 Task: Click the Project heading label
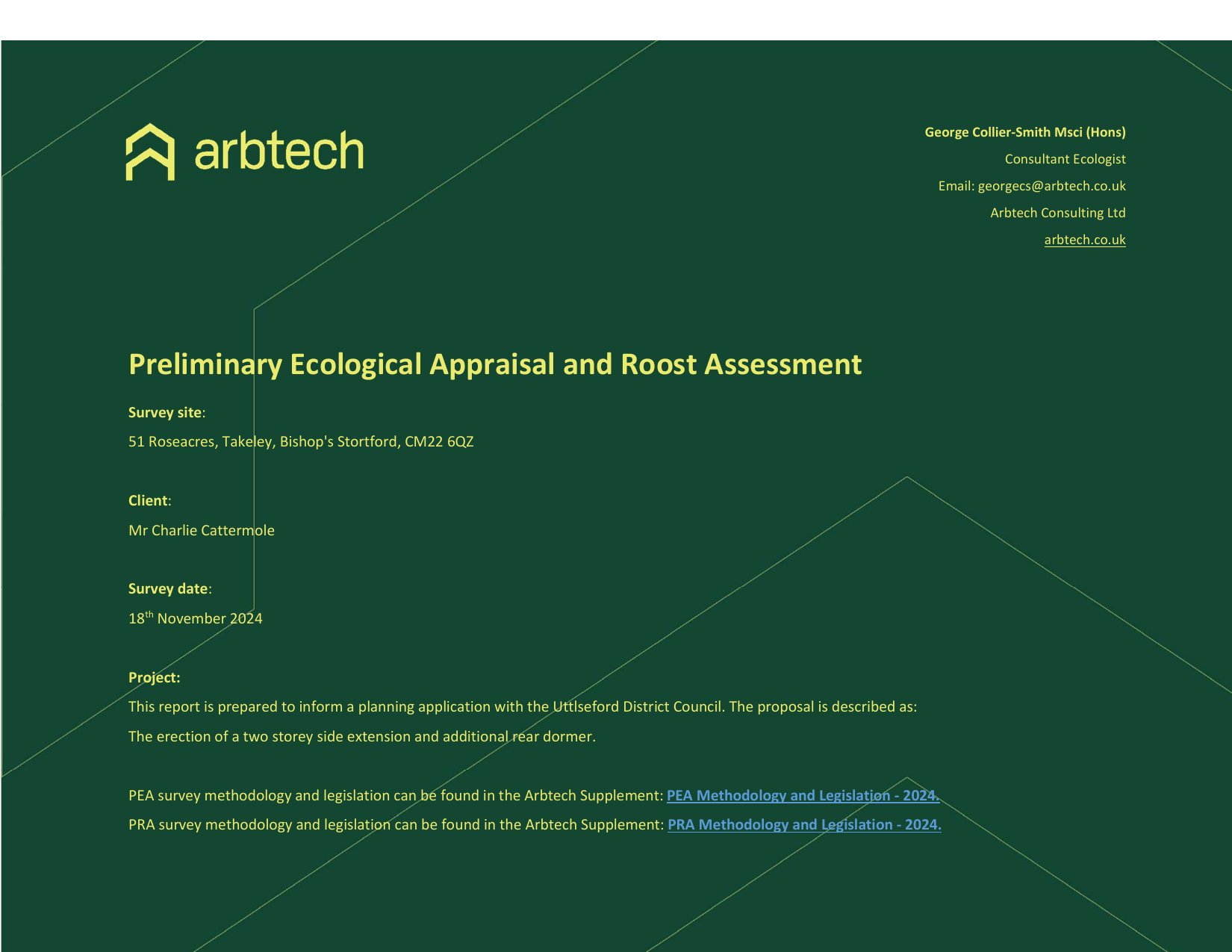click(154, 677)
